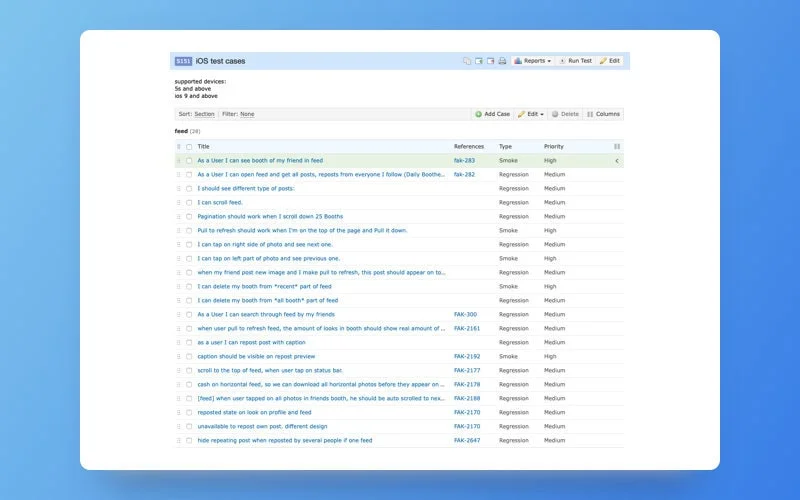Check the box for 'caption should be visible' row
Screen dimensions: 800x500
189,357
